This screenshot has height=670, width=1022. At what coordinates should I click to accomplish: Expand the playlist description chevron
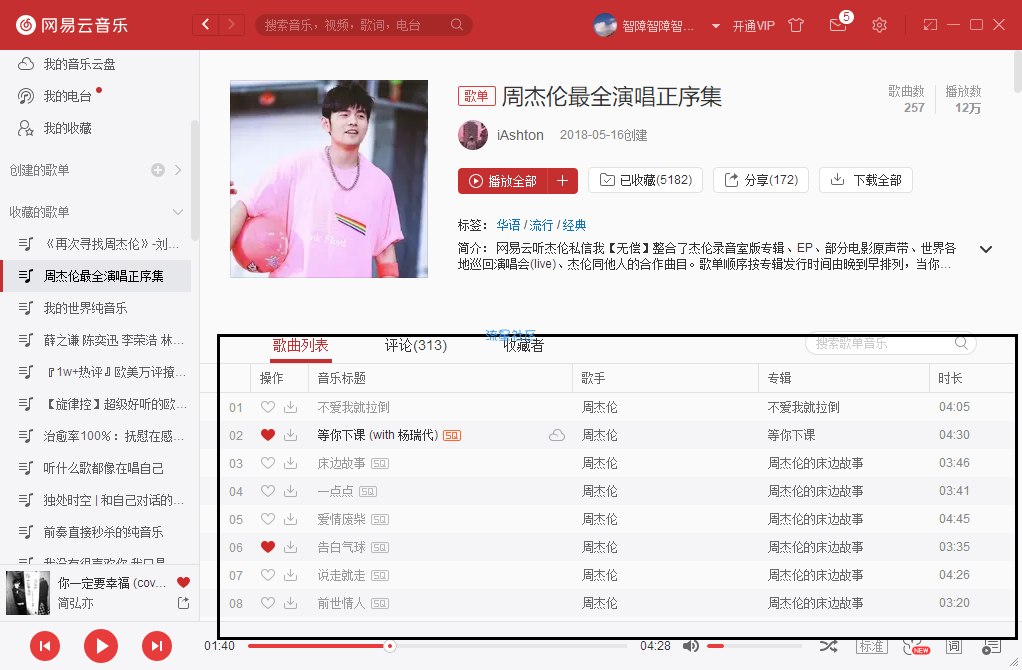986,249
